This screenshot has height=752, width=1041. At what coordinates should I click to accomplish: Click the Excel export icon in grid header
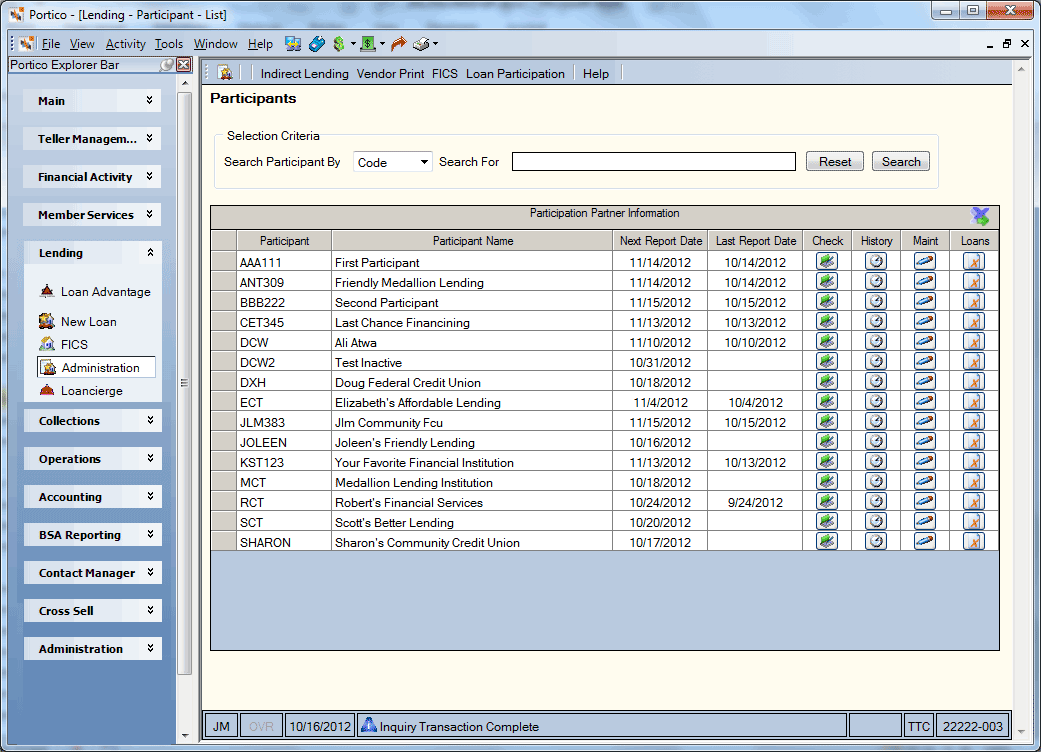980,216
